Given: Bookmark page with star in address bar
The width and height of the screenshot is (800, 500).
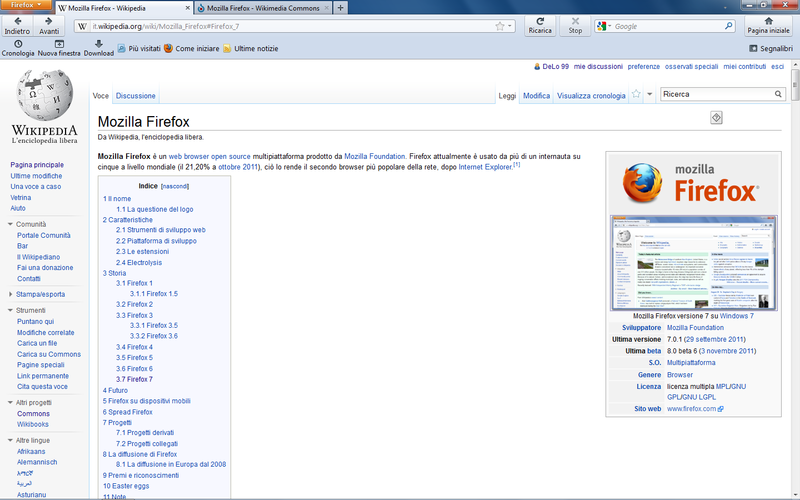Looking at the screenshot, I should pyautogui.click(x=499, y=26).
